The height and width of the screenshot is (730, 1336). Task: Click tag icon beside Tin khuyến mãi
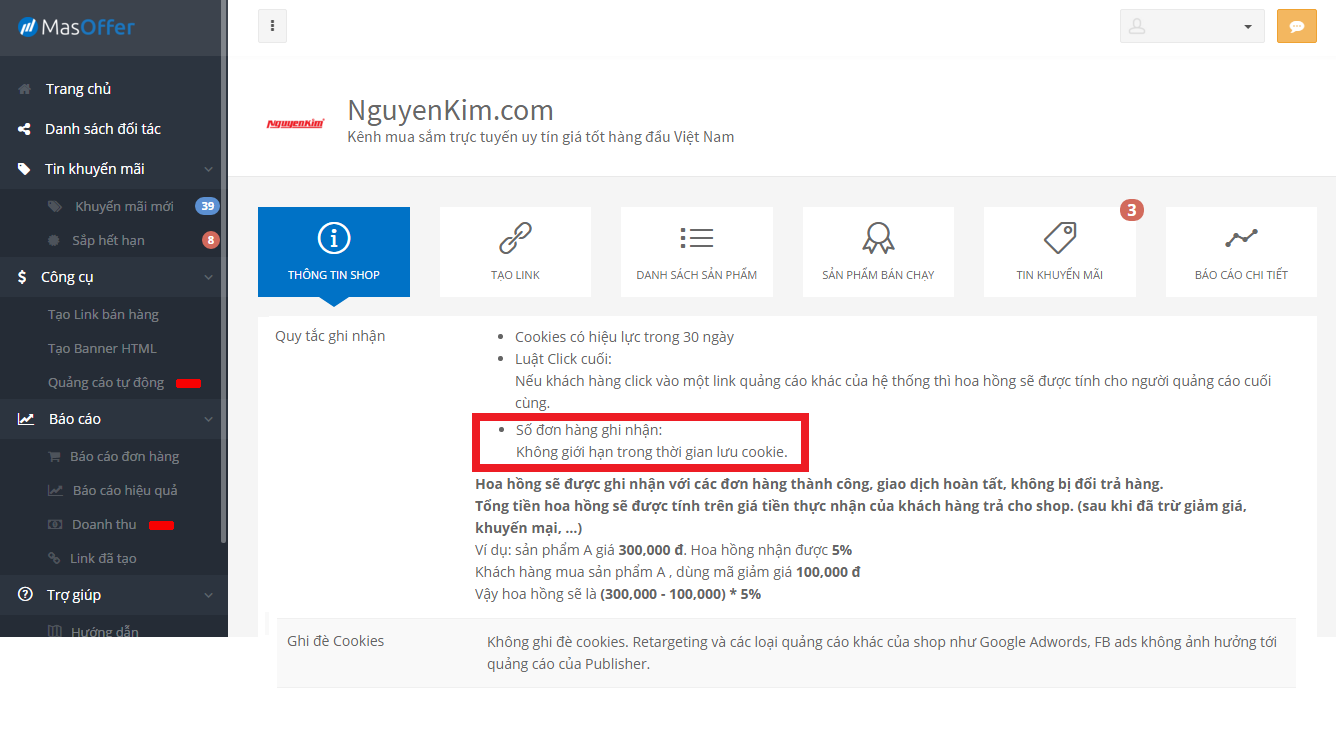pyautogui.click(x=25, y=169)
